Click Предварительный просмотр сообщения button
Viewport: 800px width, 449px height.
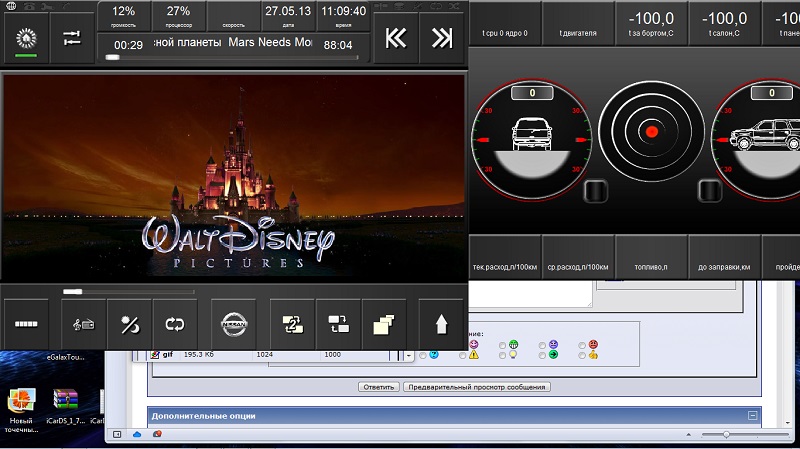tap(476, 387)
